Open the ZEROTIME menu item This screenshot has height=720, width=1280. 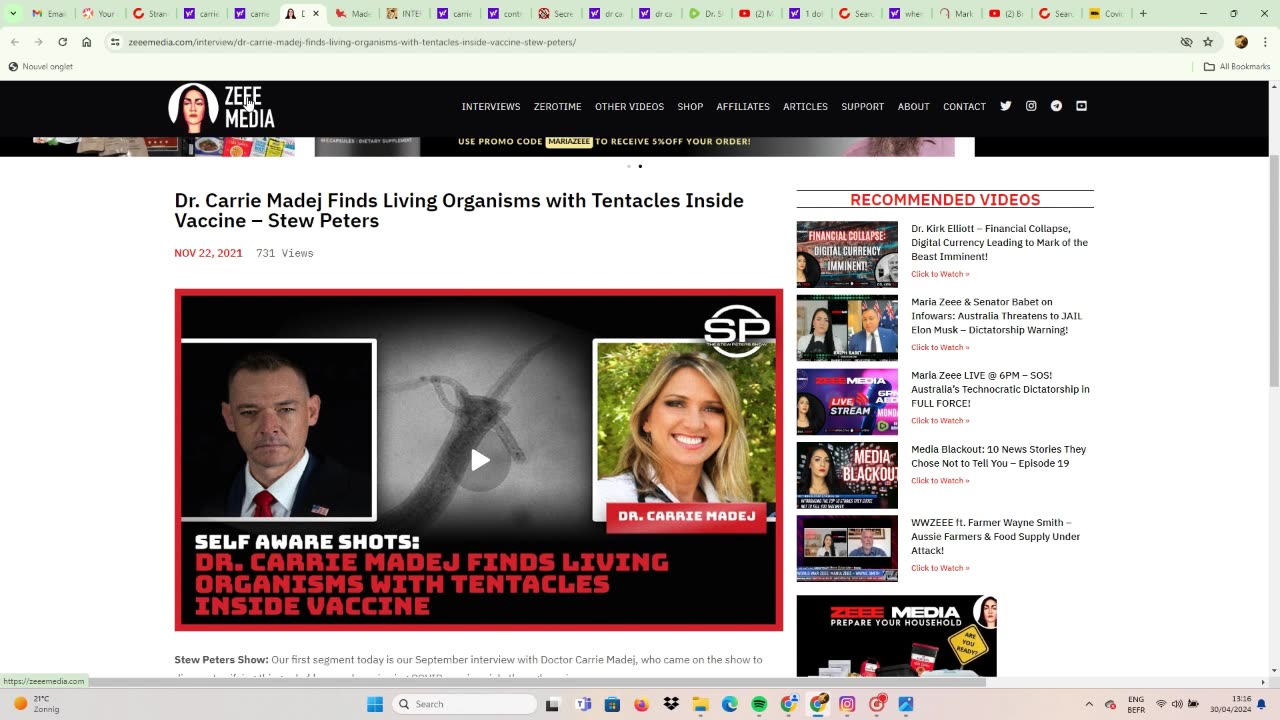tap(557, 107)
